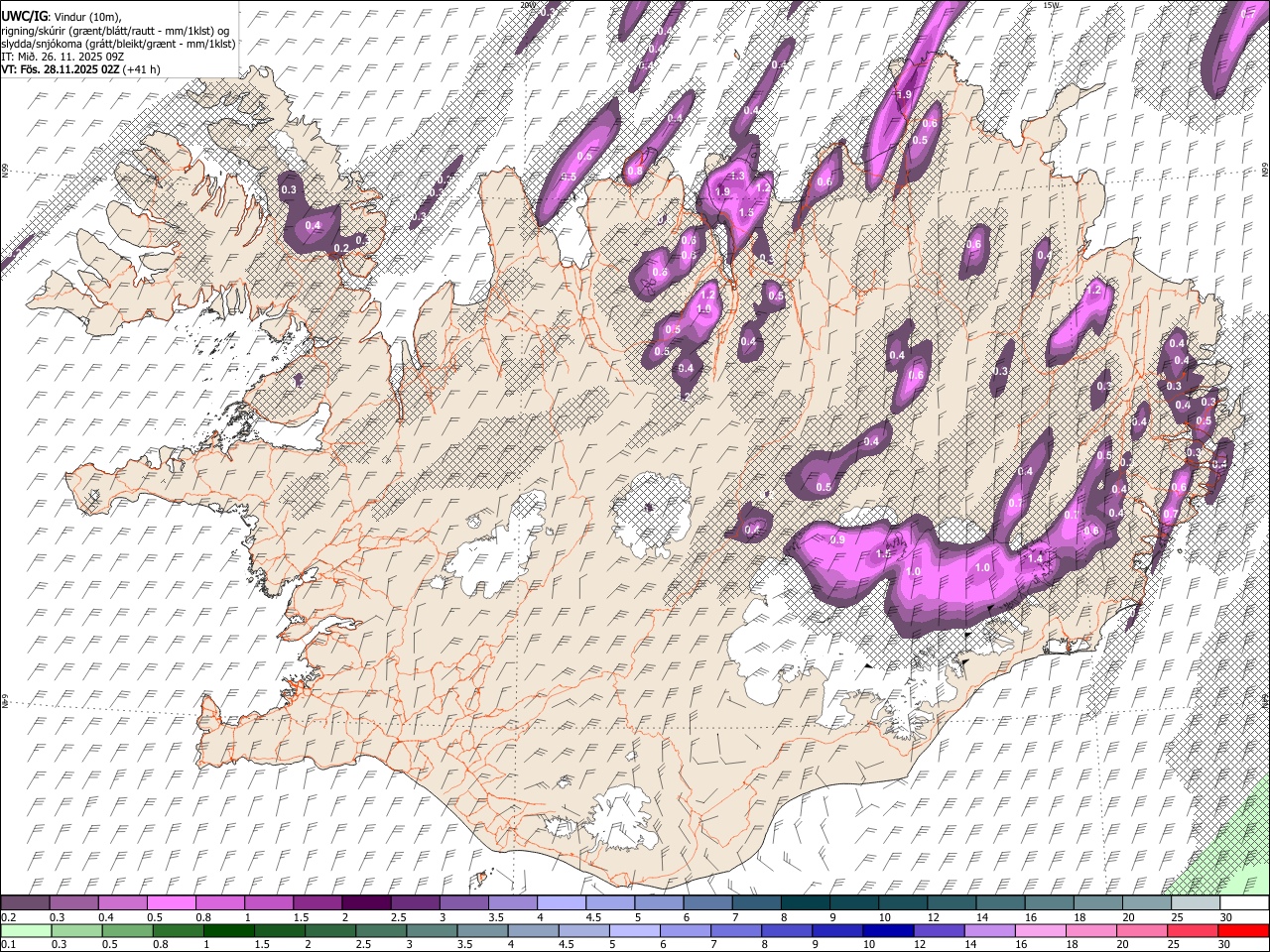1270x952 pixels.
Task: Click the bright red lower-row swatch at 30
Action: coord(1243,931)
